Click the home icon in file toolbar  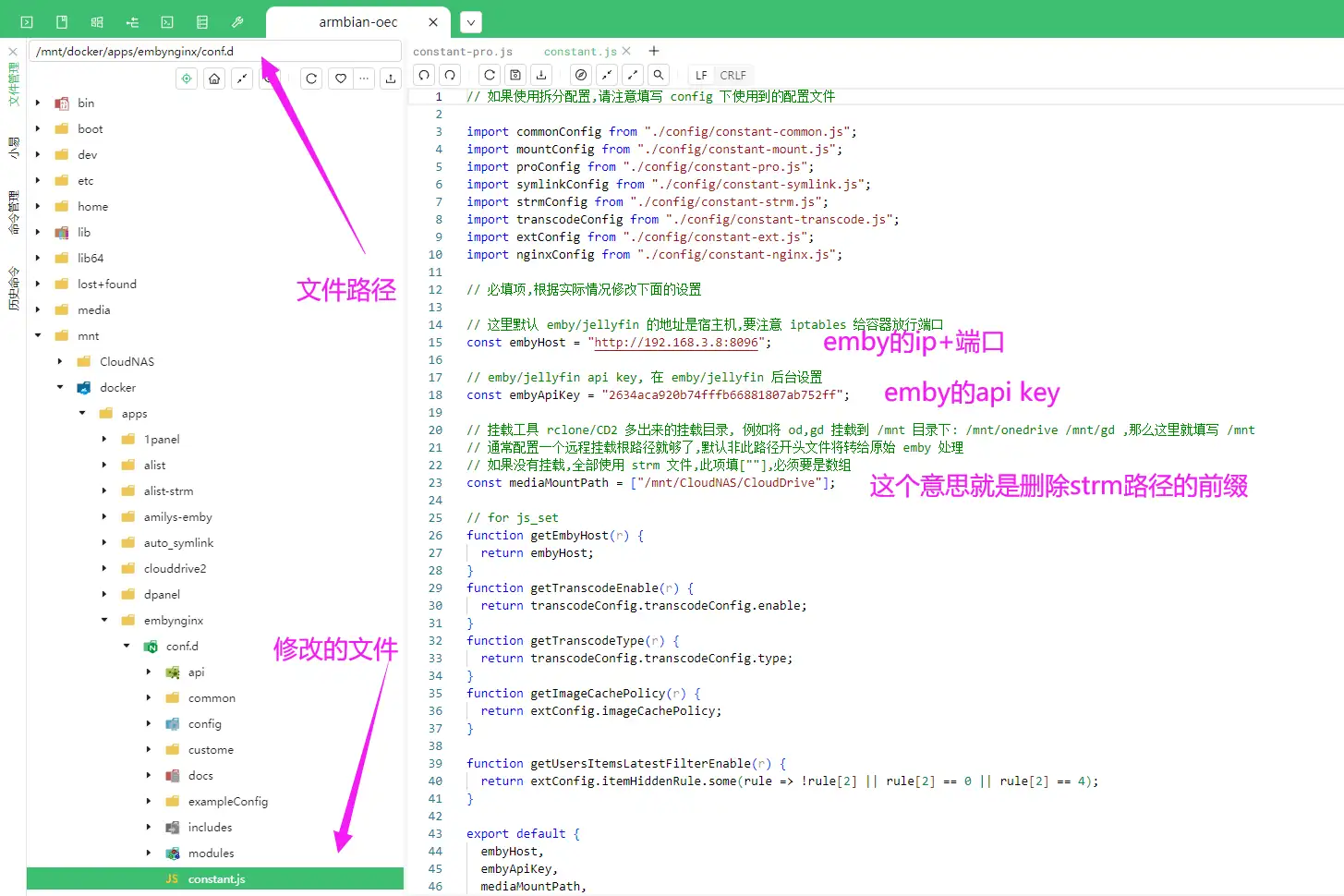tap(213, 79)
